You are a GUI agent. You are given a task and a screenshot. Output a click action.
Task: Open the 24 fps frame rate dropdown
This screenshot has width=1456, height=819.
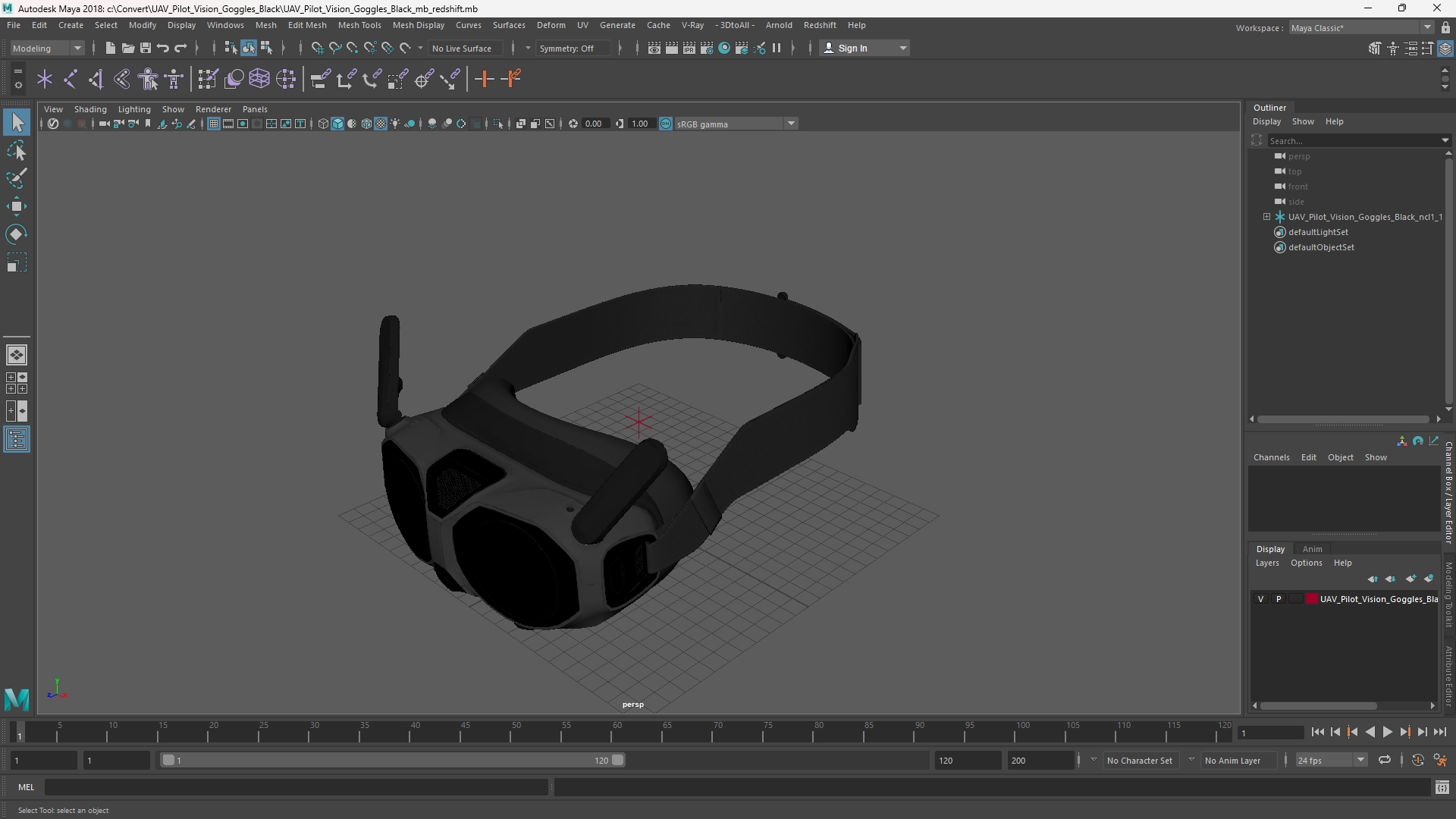click(x=1331, y=760)
